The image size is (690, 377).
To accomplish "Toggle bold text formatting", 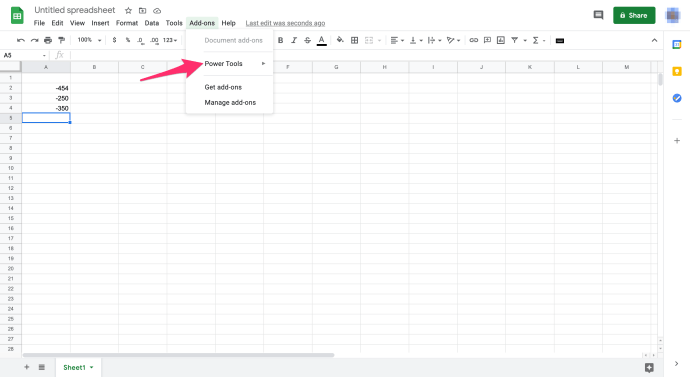I will click(280, 40).
